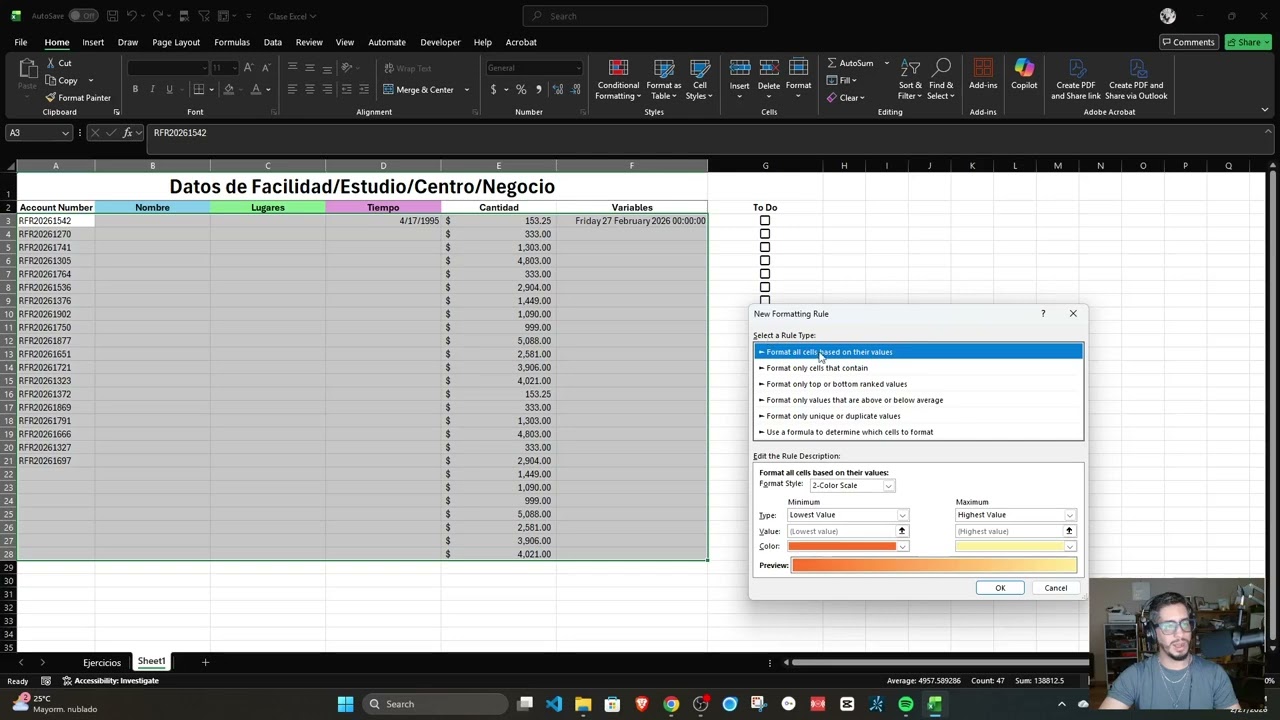Screen dimensions: 1280x720
Task: Open the General number format dropdown
Action: coord(578,68)
